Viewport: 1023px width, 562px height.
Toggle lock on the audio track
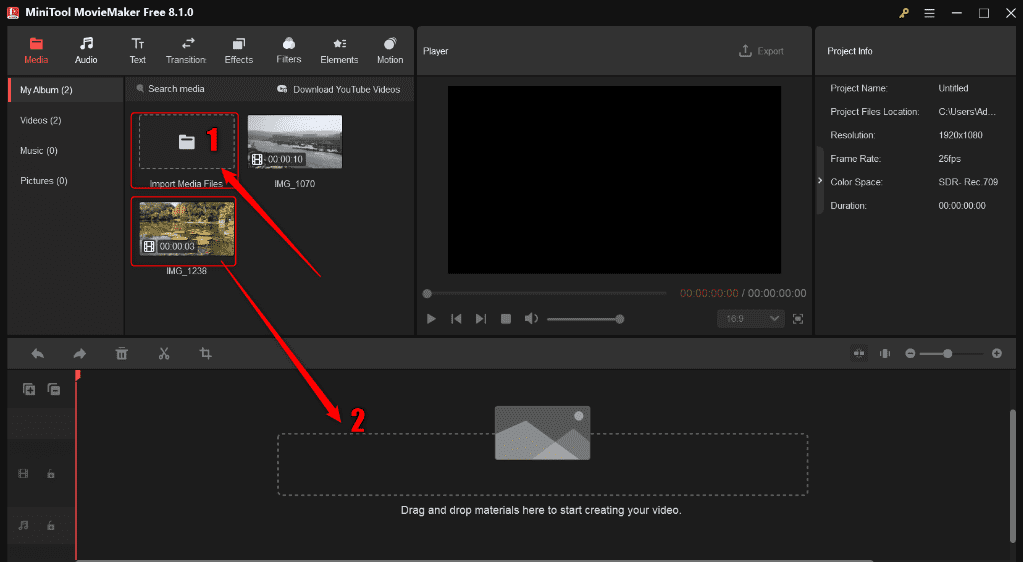[x=50, y=525]
